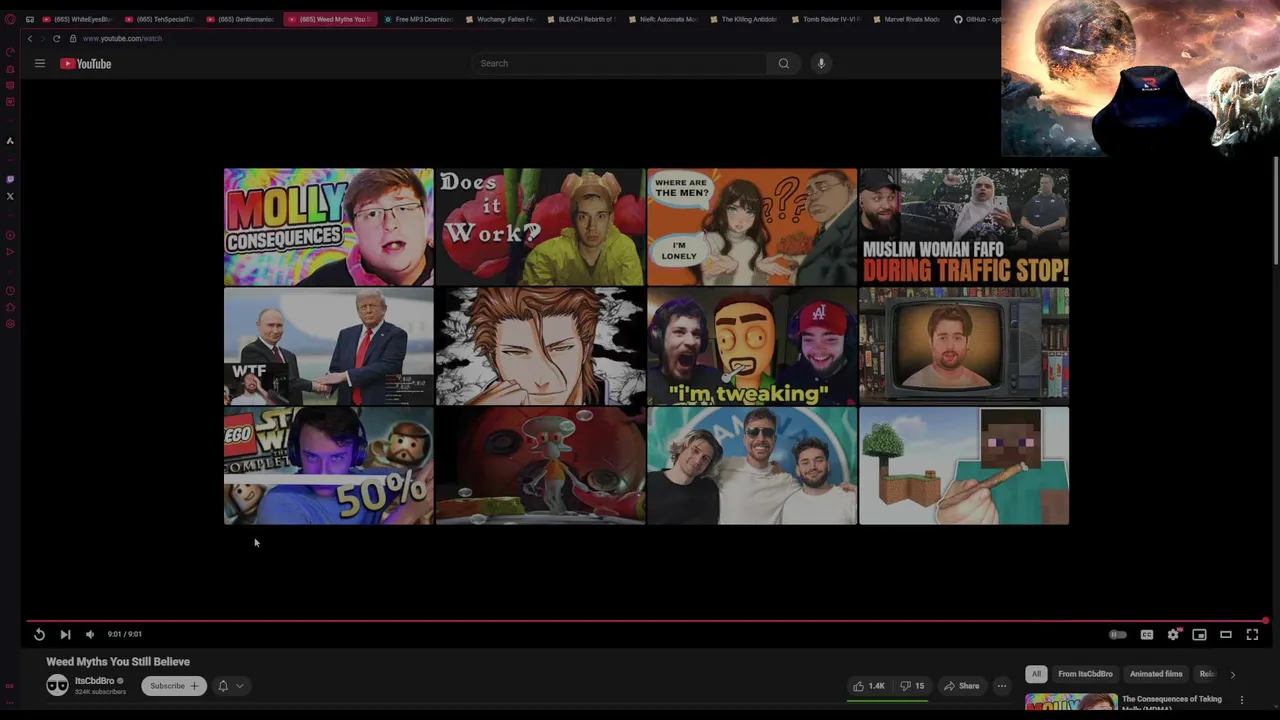Reload the page with the refresh icon
This screenshot has width=1280, height=720.
point(56,38)
